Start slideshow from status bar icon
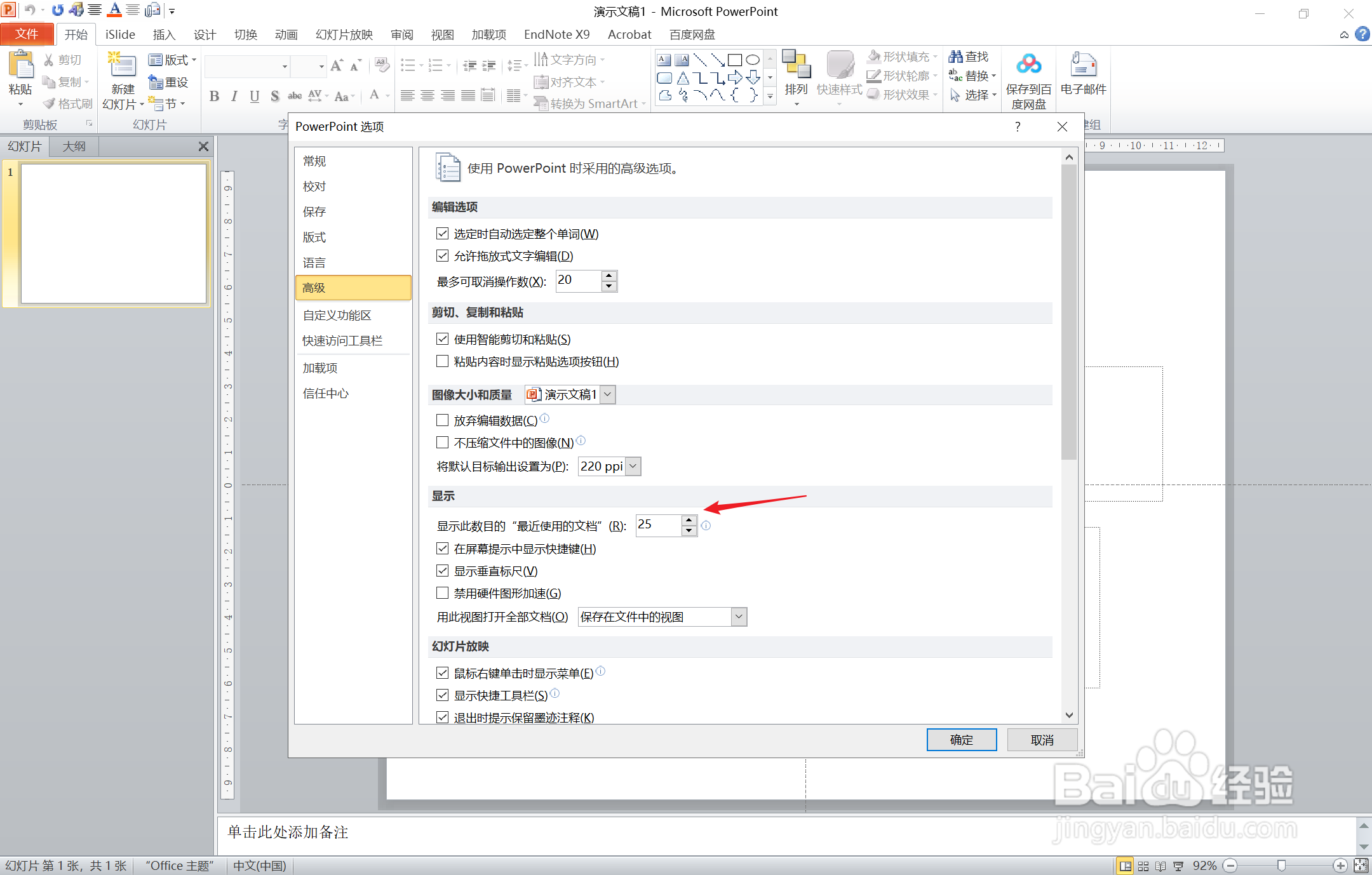The width and height of the screenshot is (1372, 875). [x=1178, y=866]
